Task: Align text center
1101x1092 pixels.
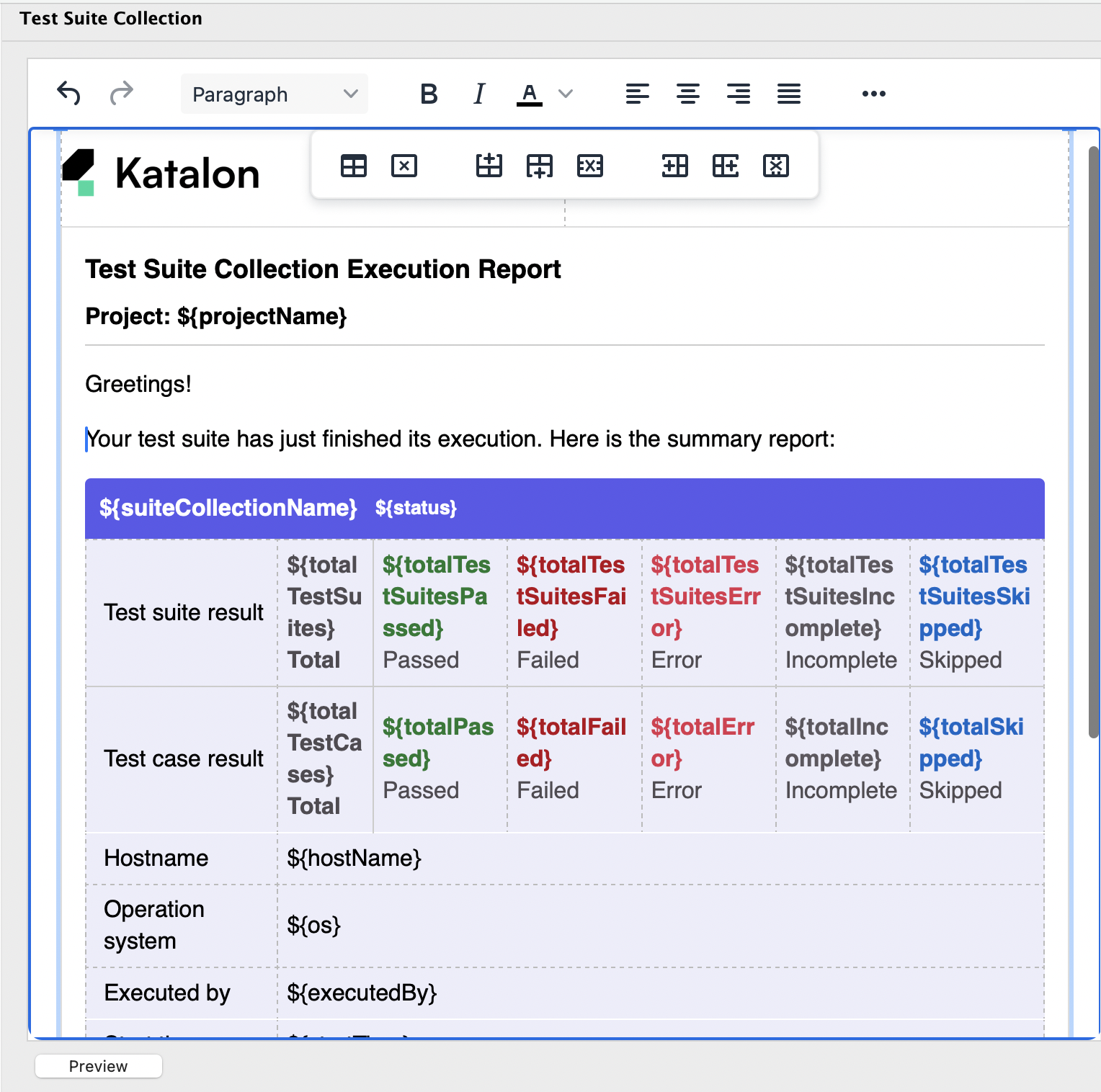Action: coord(688,94)
